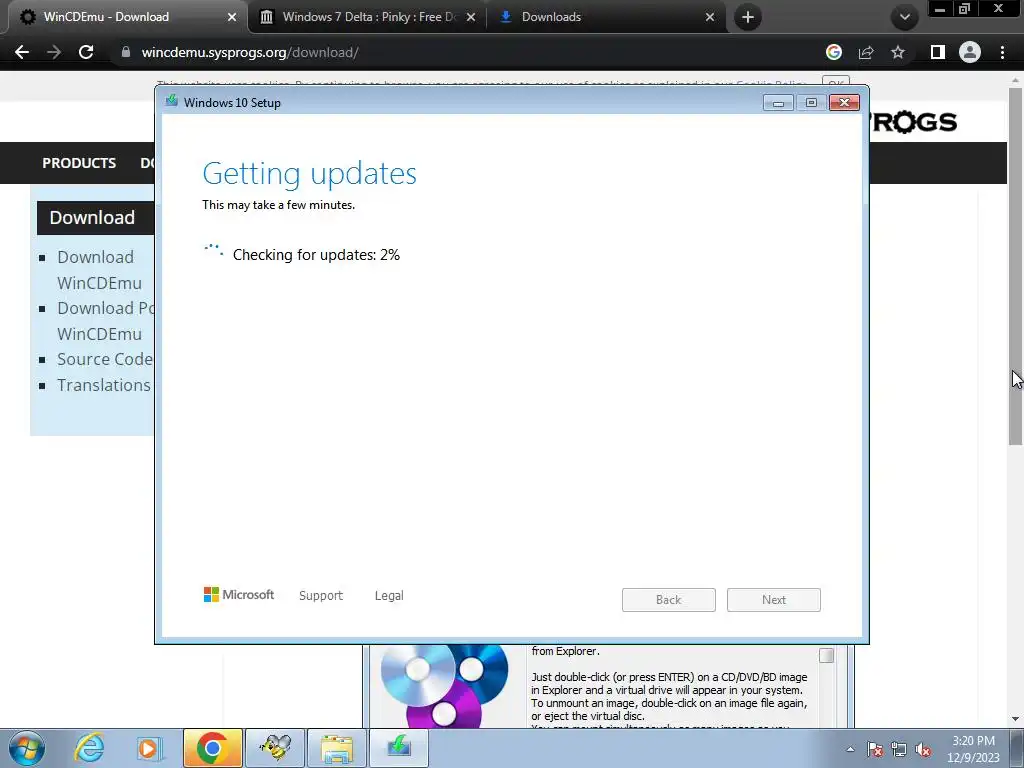Screen dimensions: 1024x768
Task: Launch Internet Explorer from taskbar
Action: (x=89, y=748)
